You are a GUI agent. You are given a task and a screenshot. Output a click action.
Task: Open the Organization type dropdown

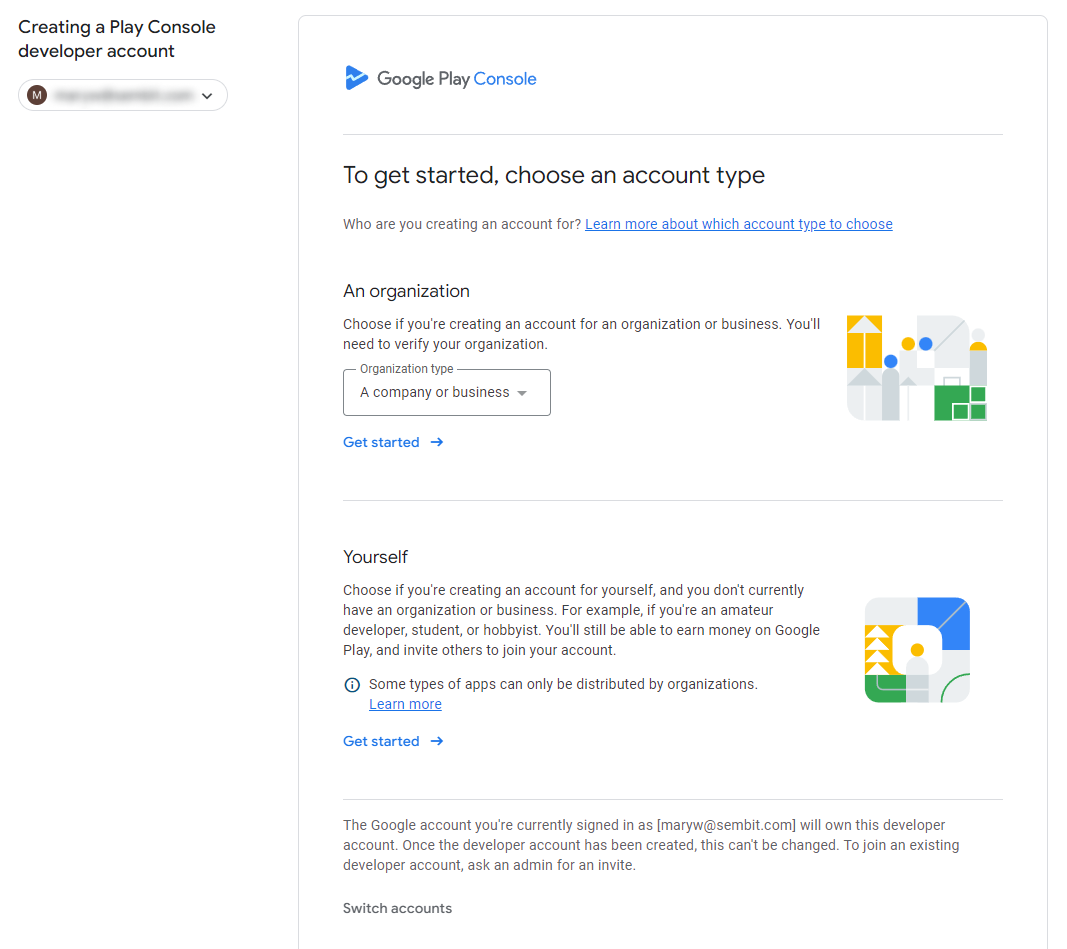point(446,393)
